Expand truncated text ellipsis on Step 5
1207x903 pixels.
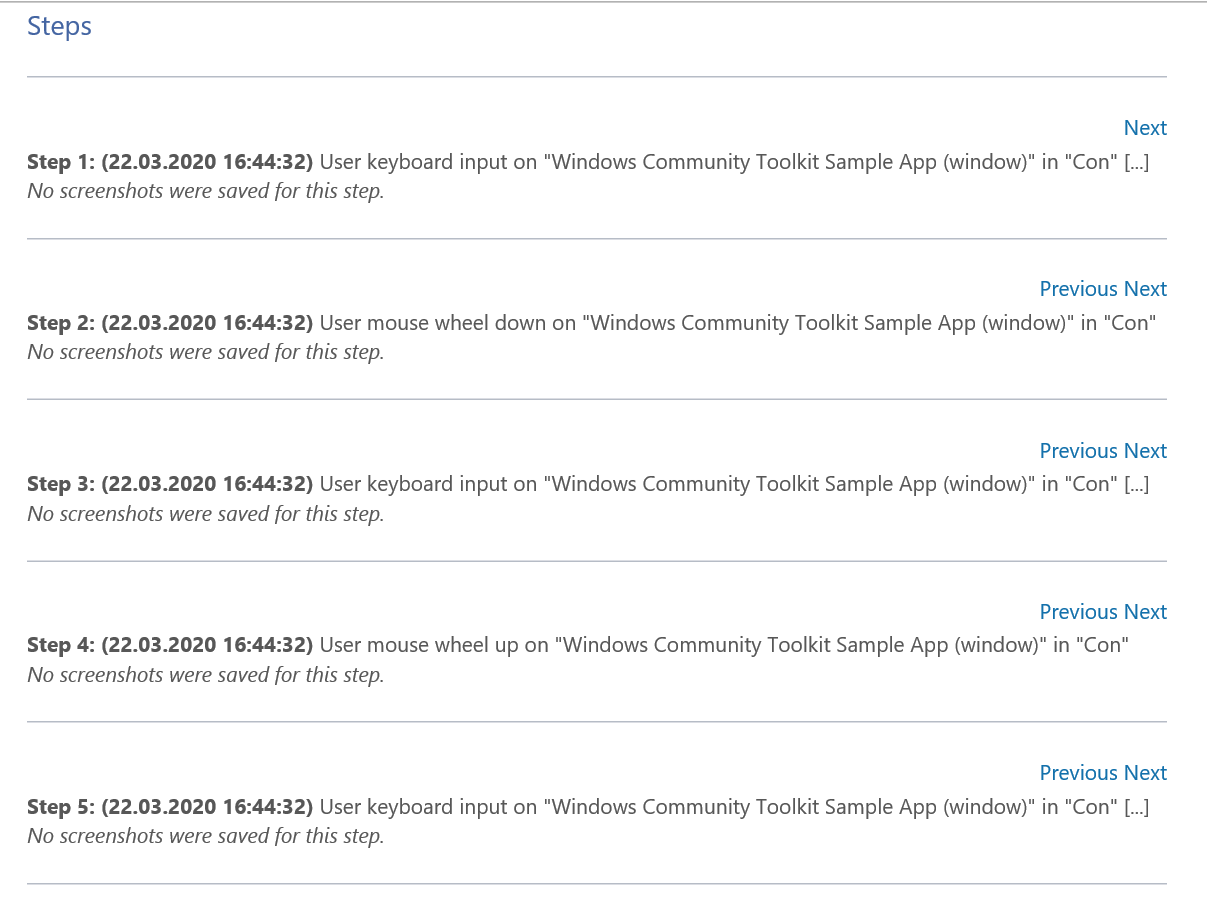click(x=1136, y=806)
